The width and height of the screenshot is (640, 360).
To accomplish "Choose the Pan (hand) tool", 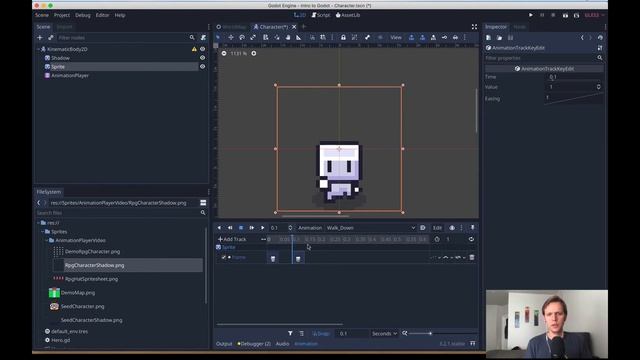I will pos(288,38).
